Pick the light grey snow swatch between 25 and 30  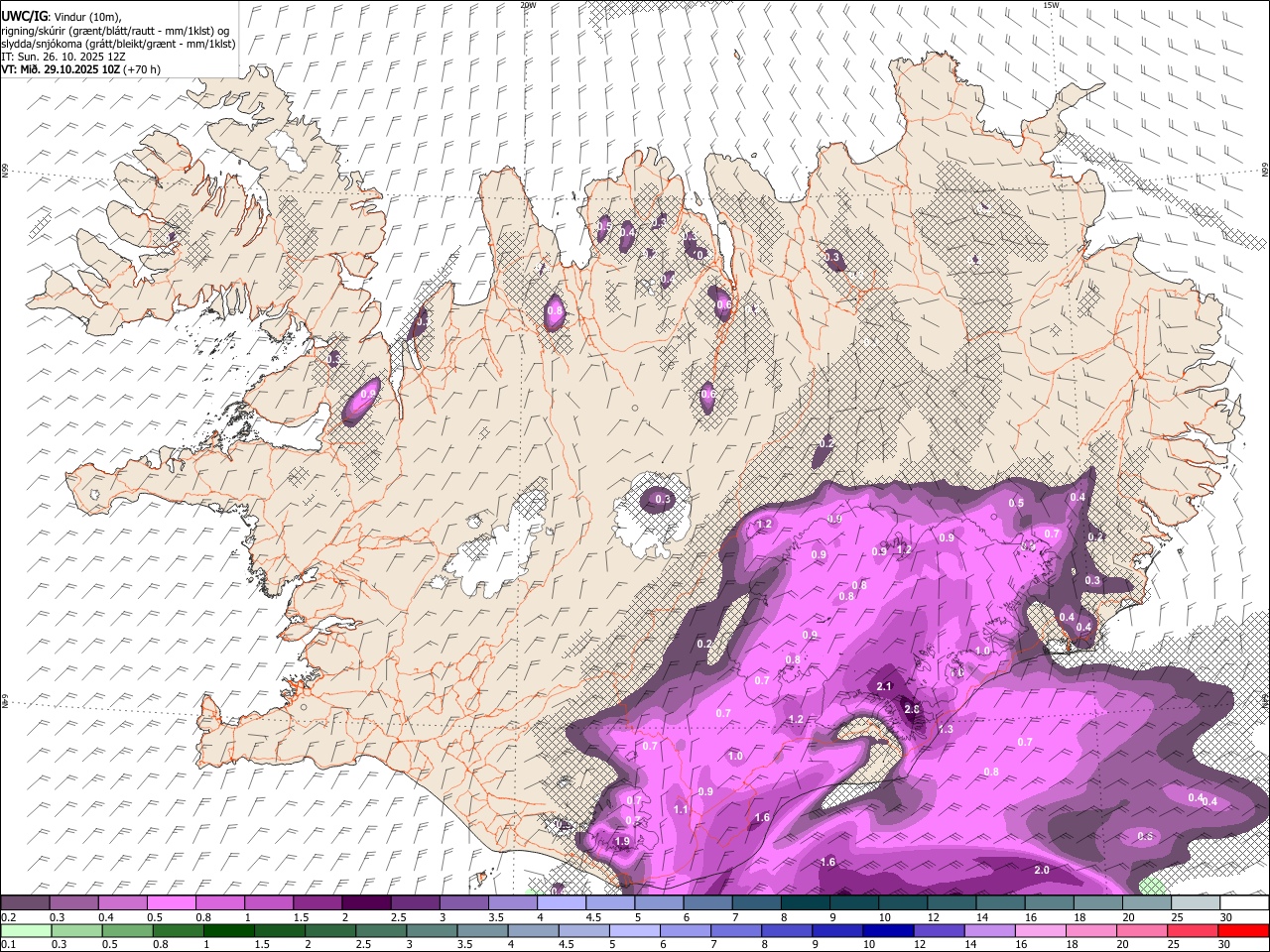point(1194,903)
